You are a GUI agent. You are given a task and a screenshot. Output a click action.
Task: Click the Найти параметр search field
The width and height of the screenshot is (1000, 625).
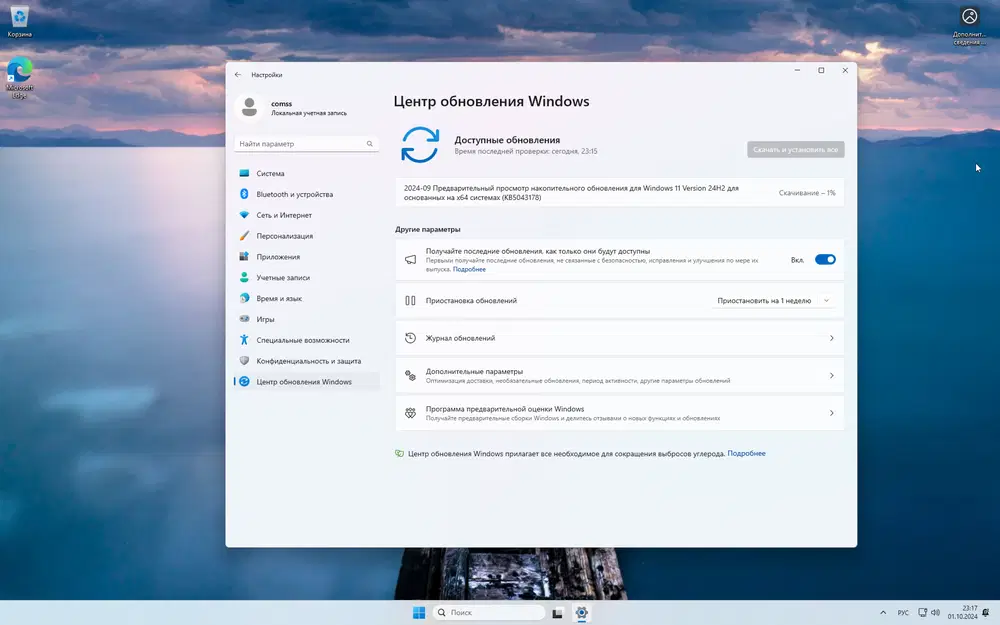[x=306, y=143]
